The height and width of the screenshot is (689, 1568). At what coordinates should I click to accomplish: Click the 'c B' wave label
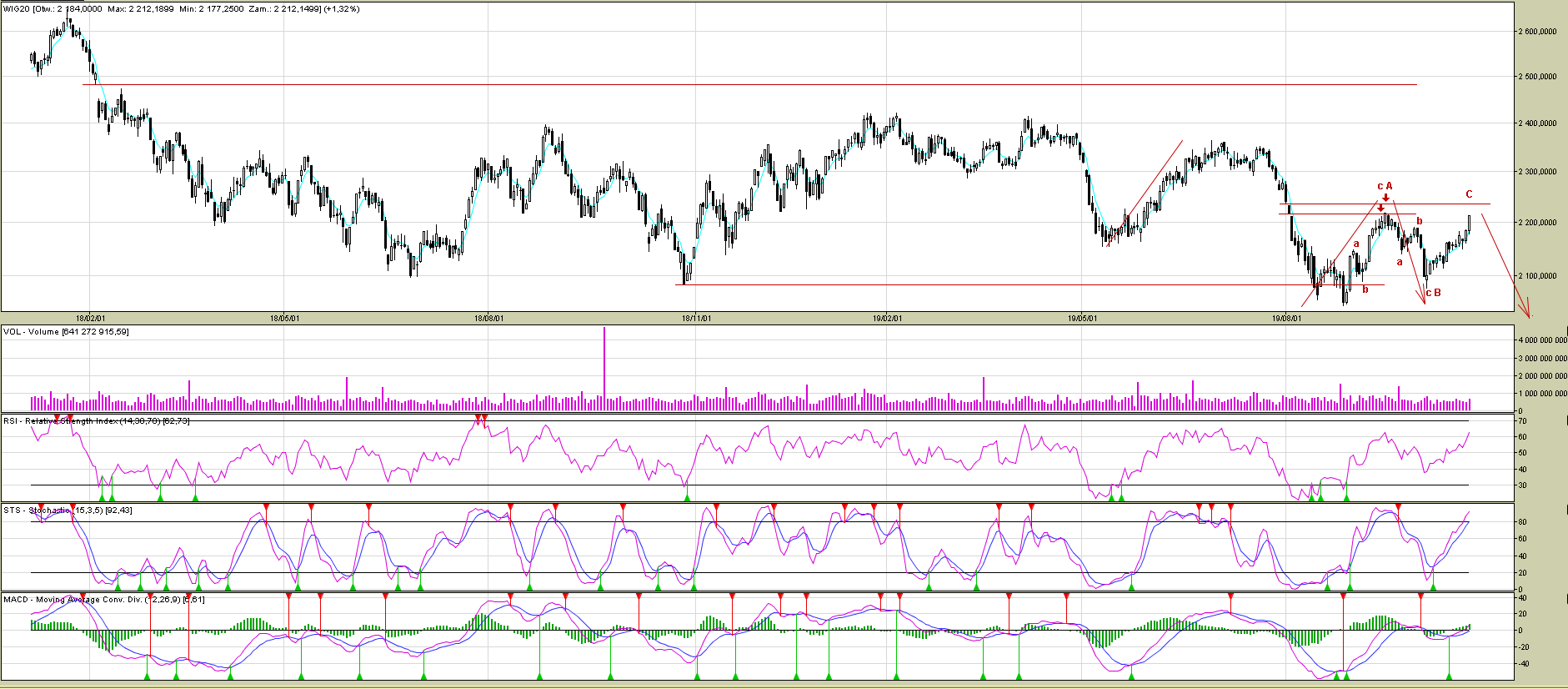[1433, 293]
